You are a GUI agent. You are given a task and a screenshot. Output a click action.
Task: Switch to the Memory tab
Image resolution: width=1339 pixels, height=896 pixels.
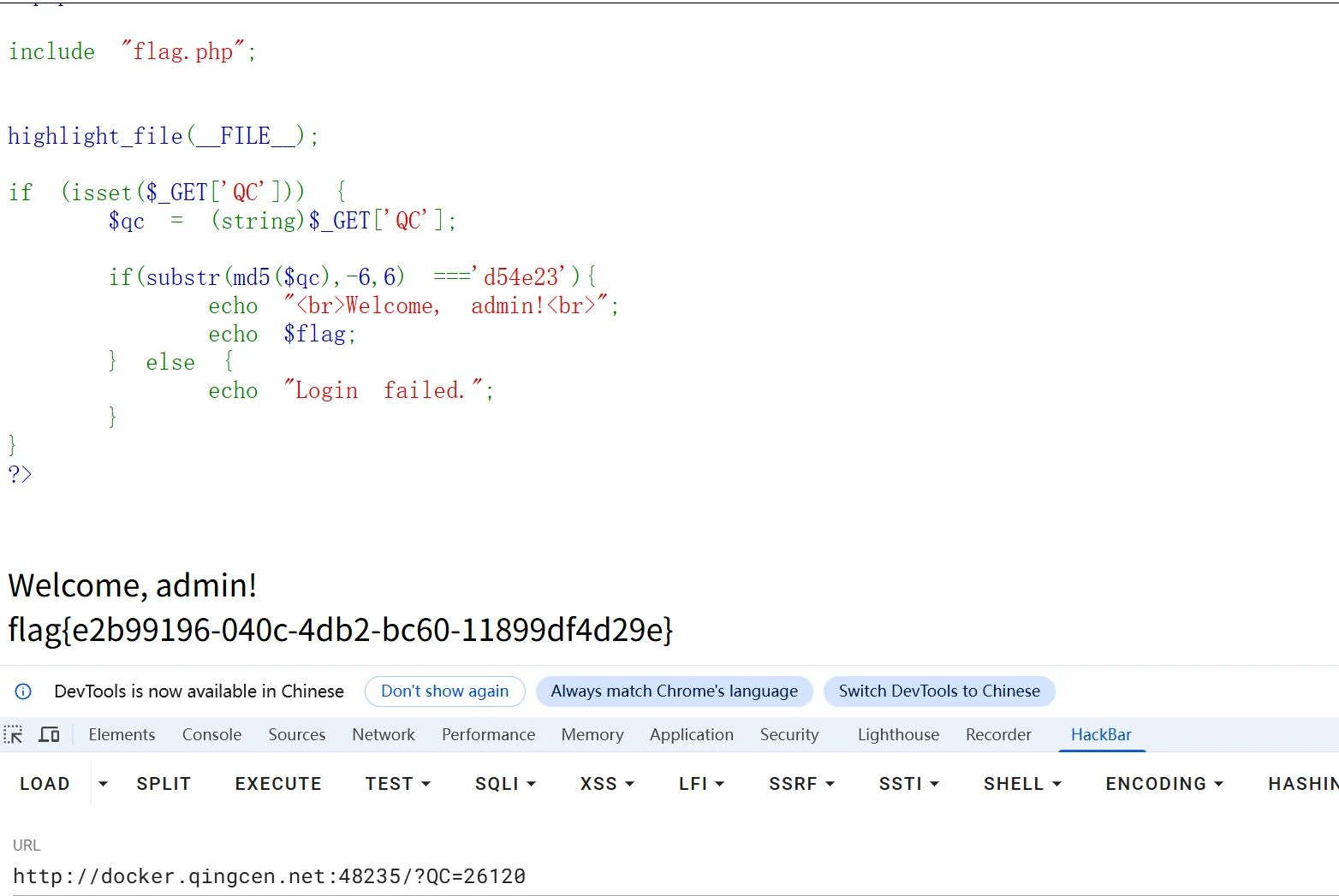click(x=592, y=734)
